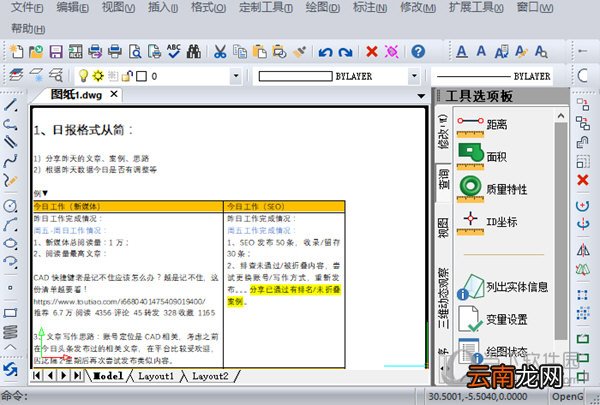Expand the drawing tabs list arrow
The image size is (600, 405).
[421, 96]
